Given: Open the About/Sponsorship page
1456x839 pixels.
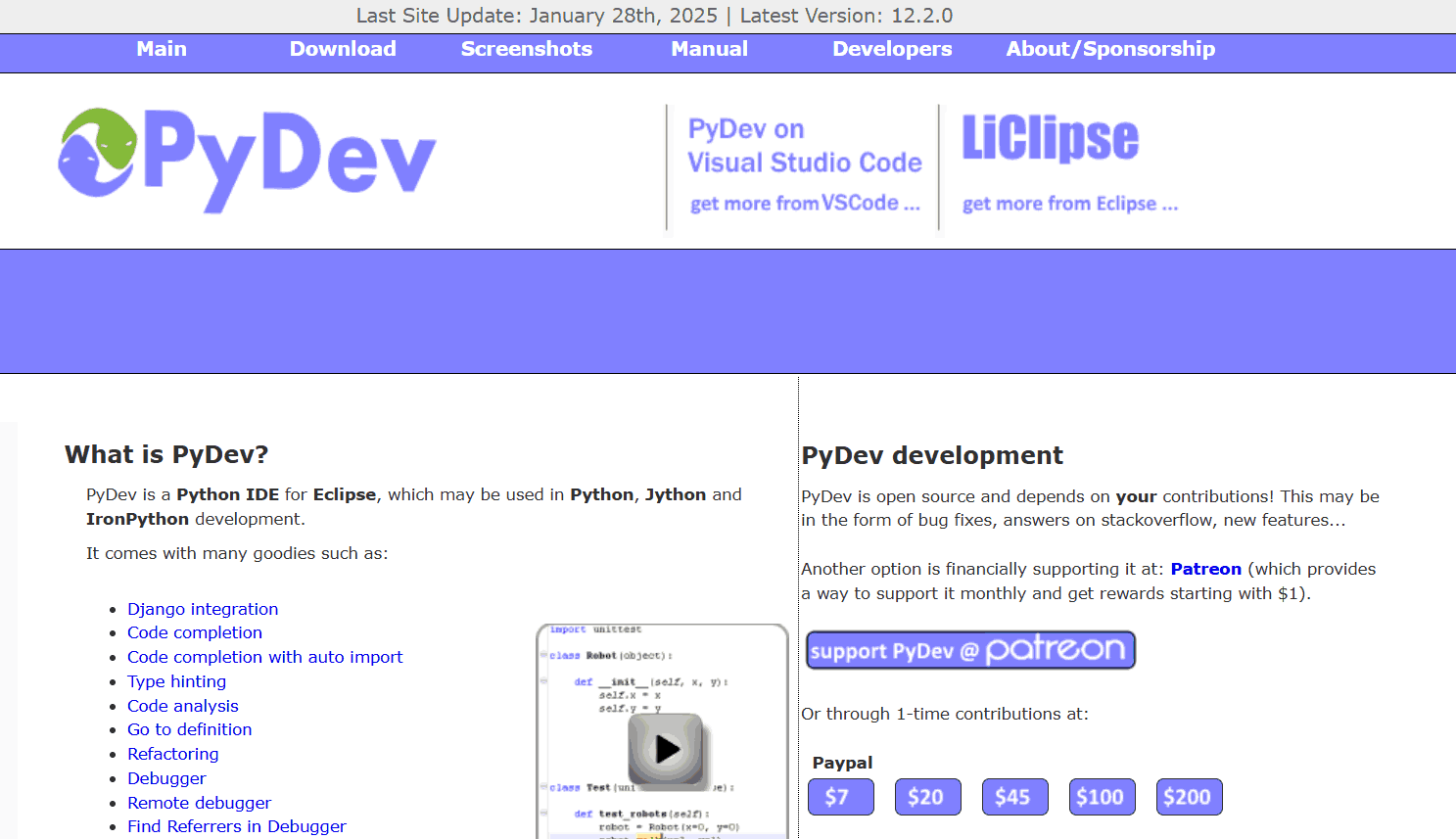Looking at the screenshot, I should click(x=1109, y=48).
